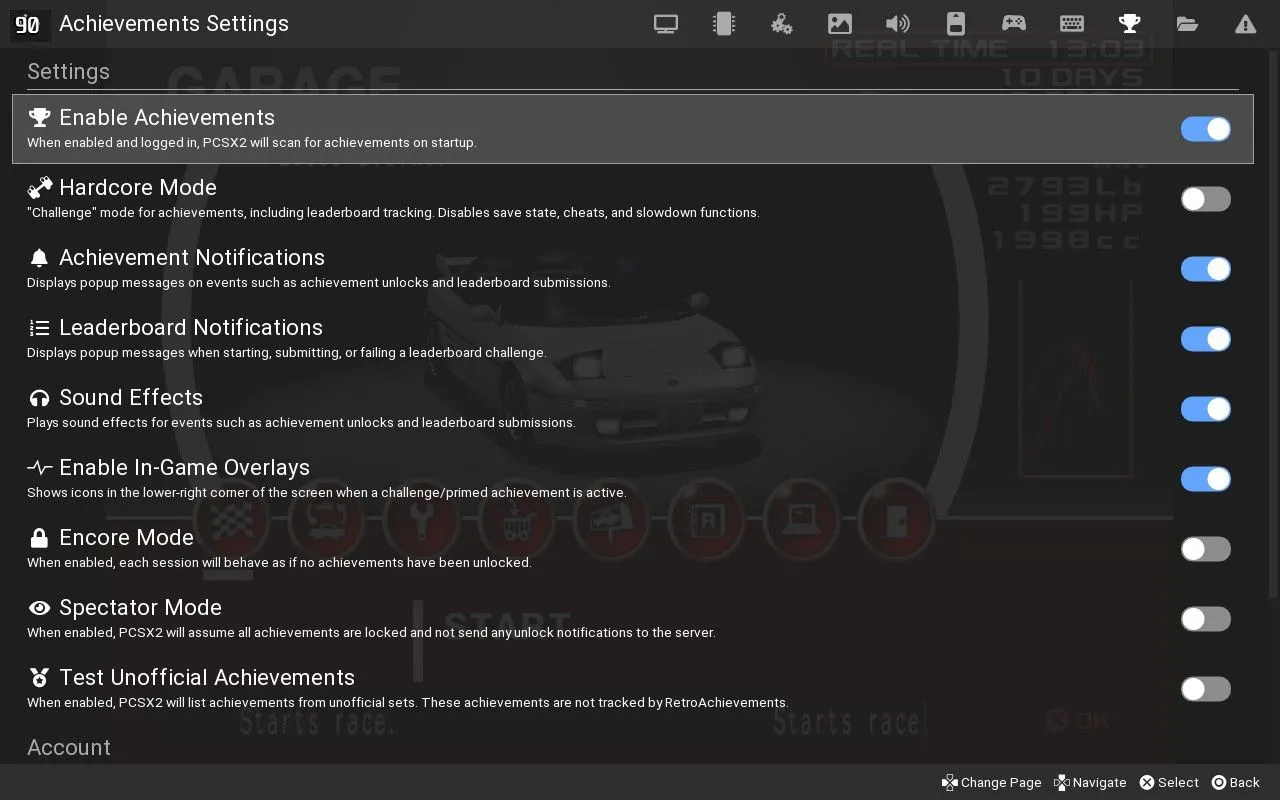Open Advanced settings warning triangle icon

[1246, 24]
